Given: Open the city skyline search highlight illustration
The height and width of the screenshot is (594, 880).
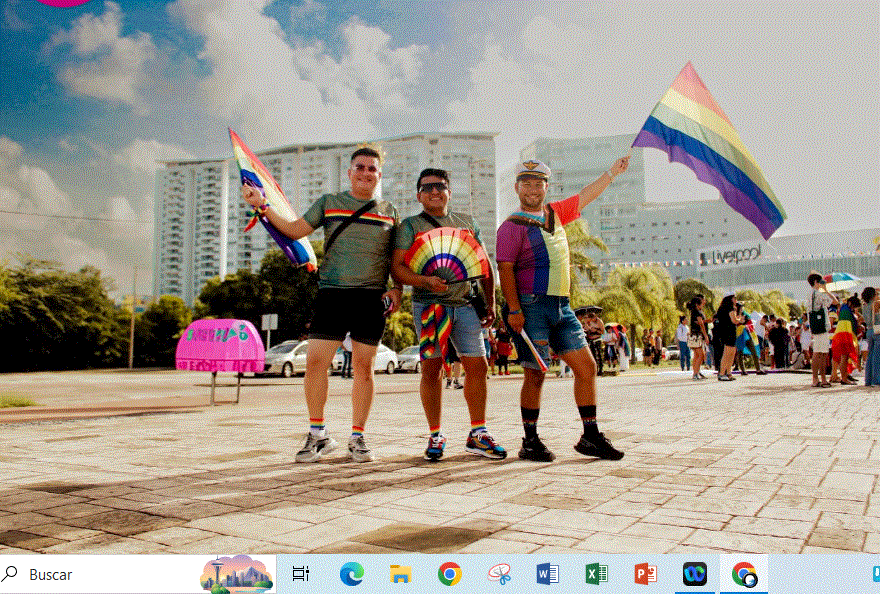Looking at the screenshot, I should click(x=236, y=574).
